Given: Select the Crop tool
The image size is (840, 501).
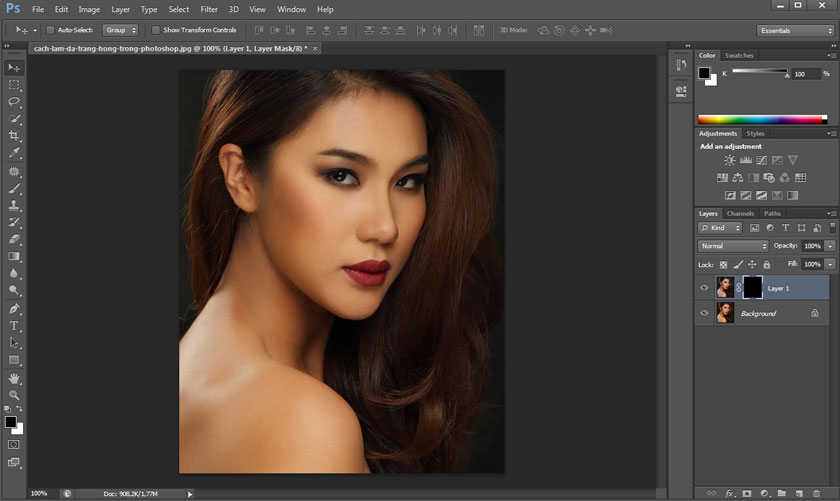Looking at the screenshot, I should (14, 136).
